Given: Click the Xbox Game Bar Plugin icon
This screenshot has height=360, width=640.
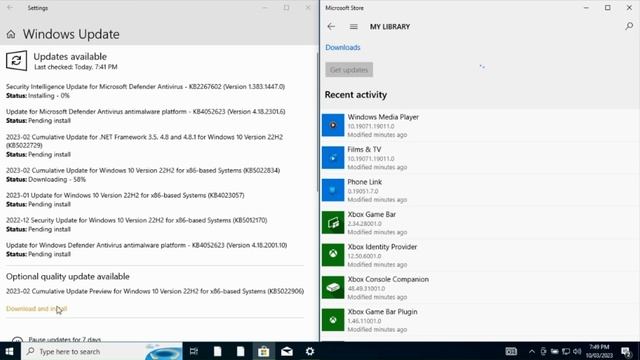Looking at the screenshot, I should click(x=333, y=320).
